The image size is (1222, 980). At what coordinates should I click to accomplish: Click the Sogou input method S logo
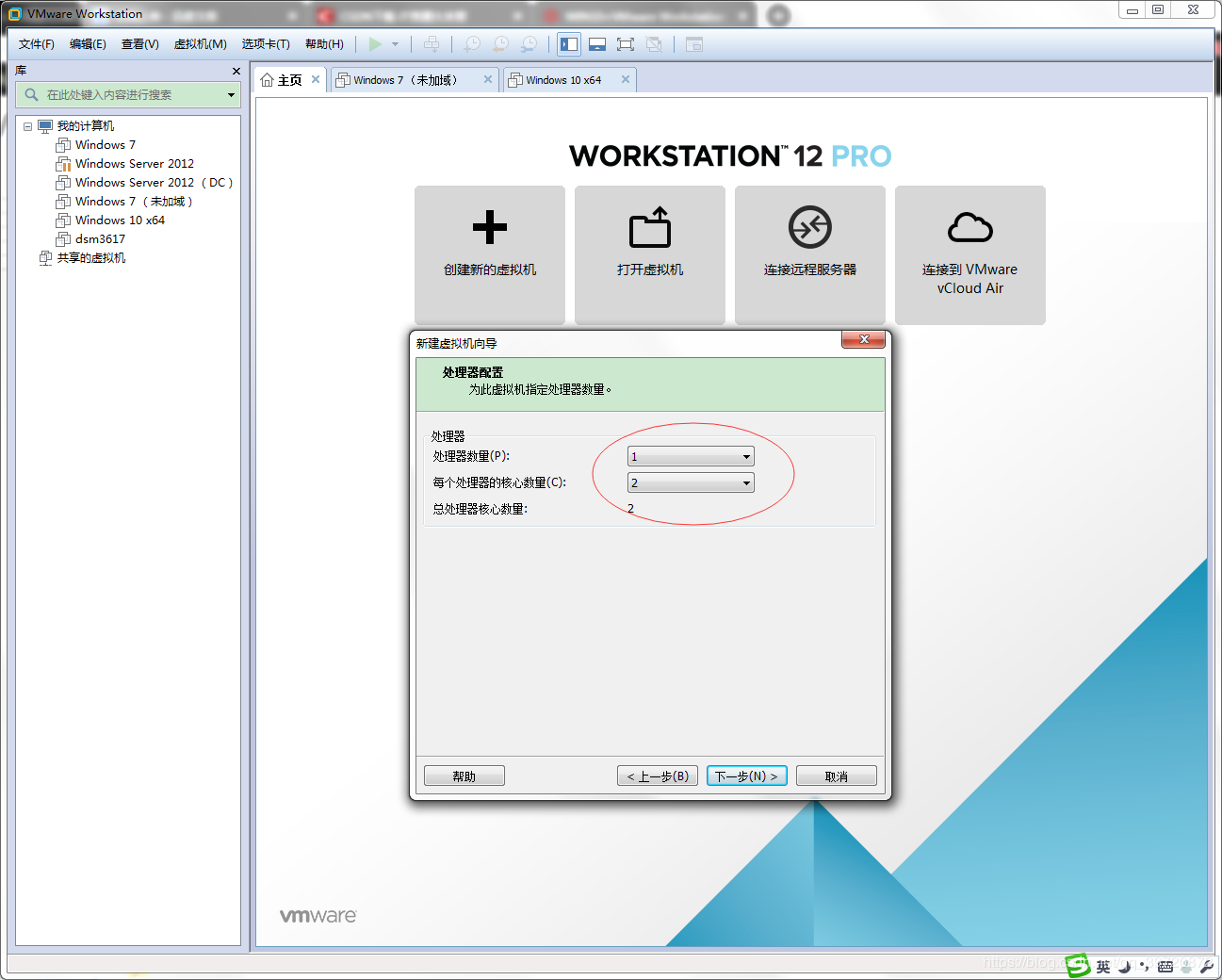click(x=1077, y=966)
